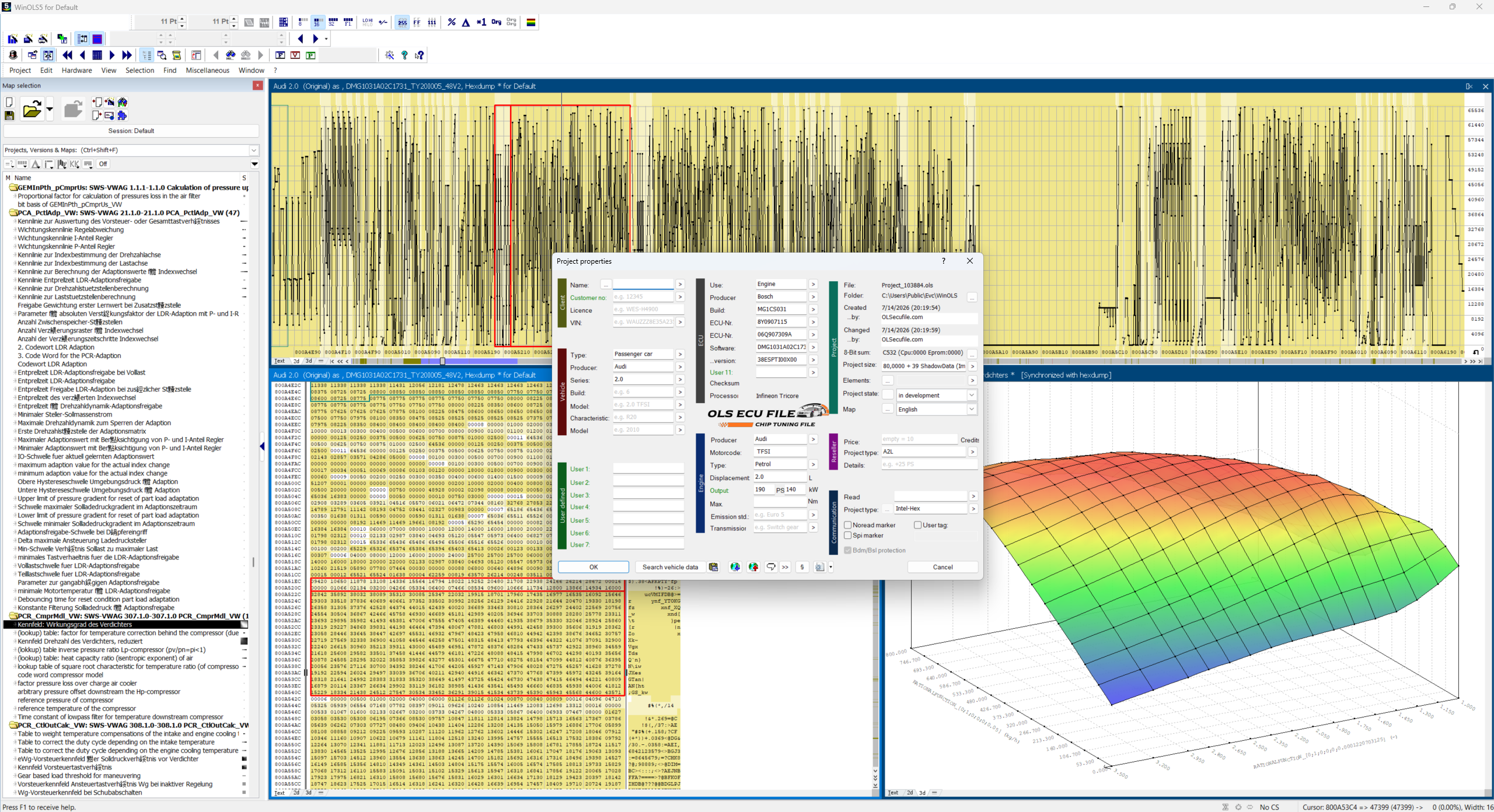Image resolution: width=1494 pixels, height=812 pixels.
Task: Click the Motorcode TFSI field
Action: (780, 452)
